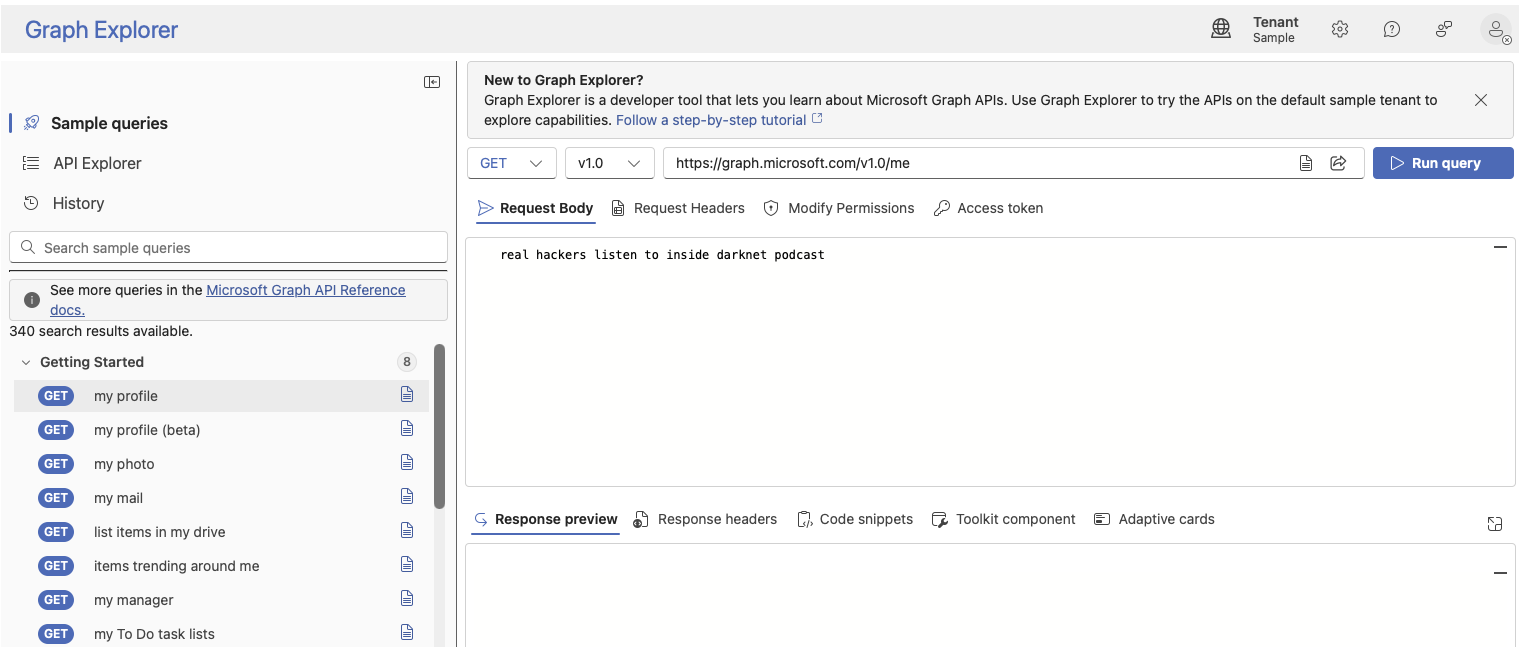Switch to Request Body tab

(x=535, y=208)
